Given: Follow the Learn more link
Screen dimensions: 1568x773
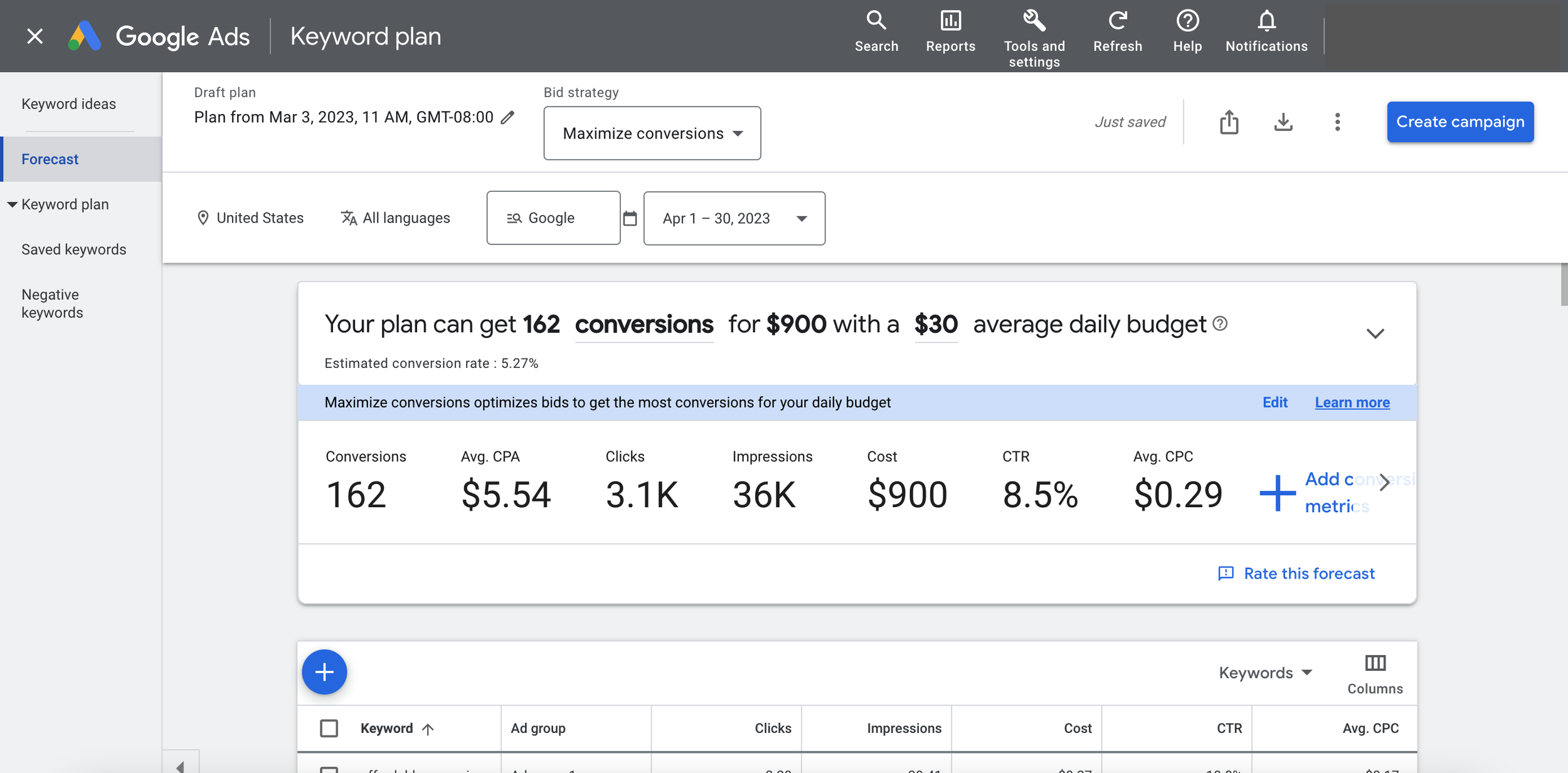Looking at the screenshot, I should click(1352, 402).
